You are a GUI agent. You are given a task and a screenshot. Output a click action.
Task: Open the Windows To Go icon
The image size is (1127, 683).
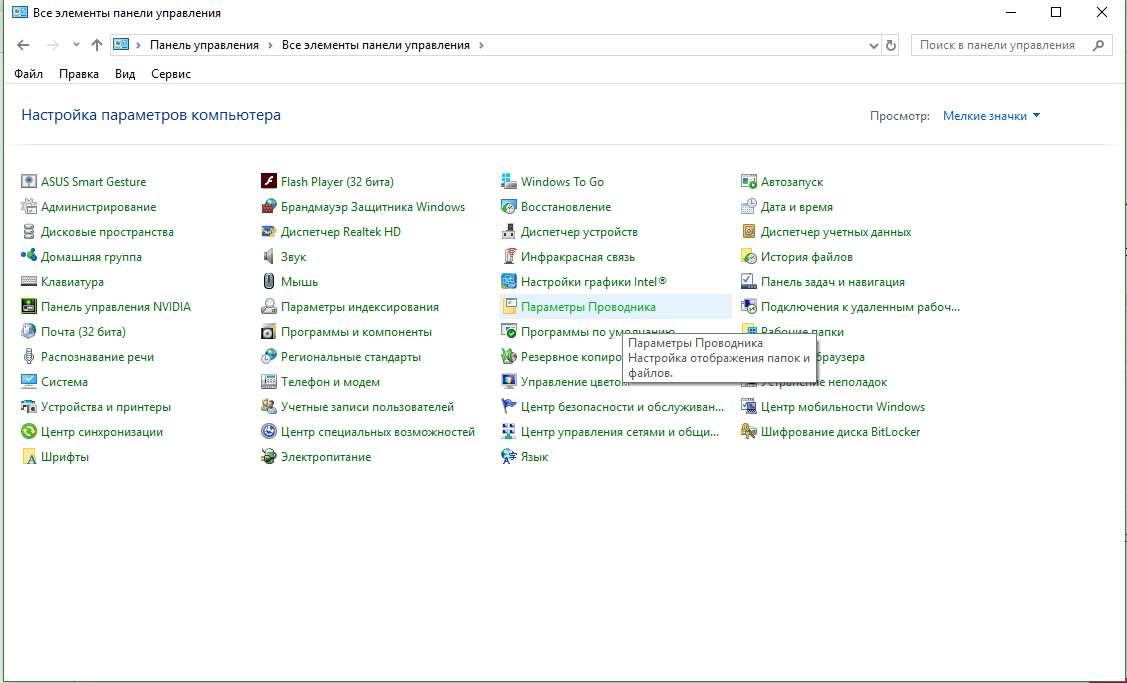tap(509, 182)
